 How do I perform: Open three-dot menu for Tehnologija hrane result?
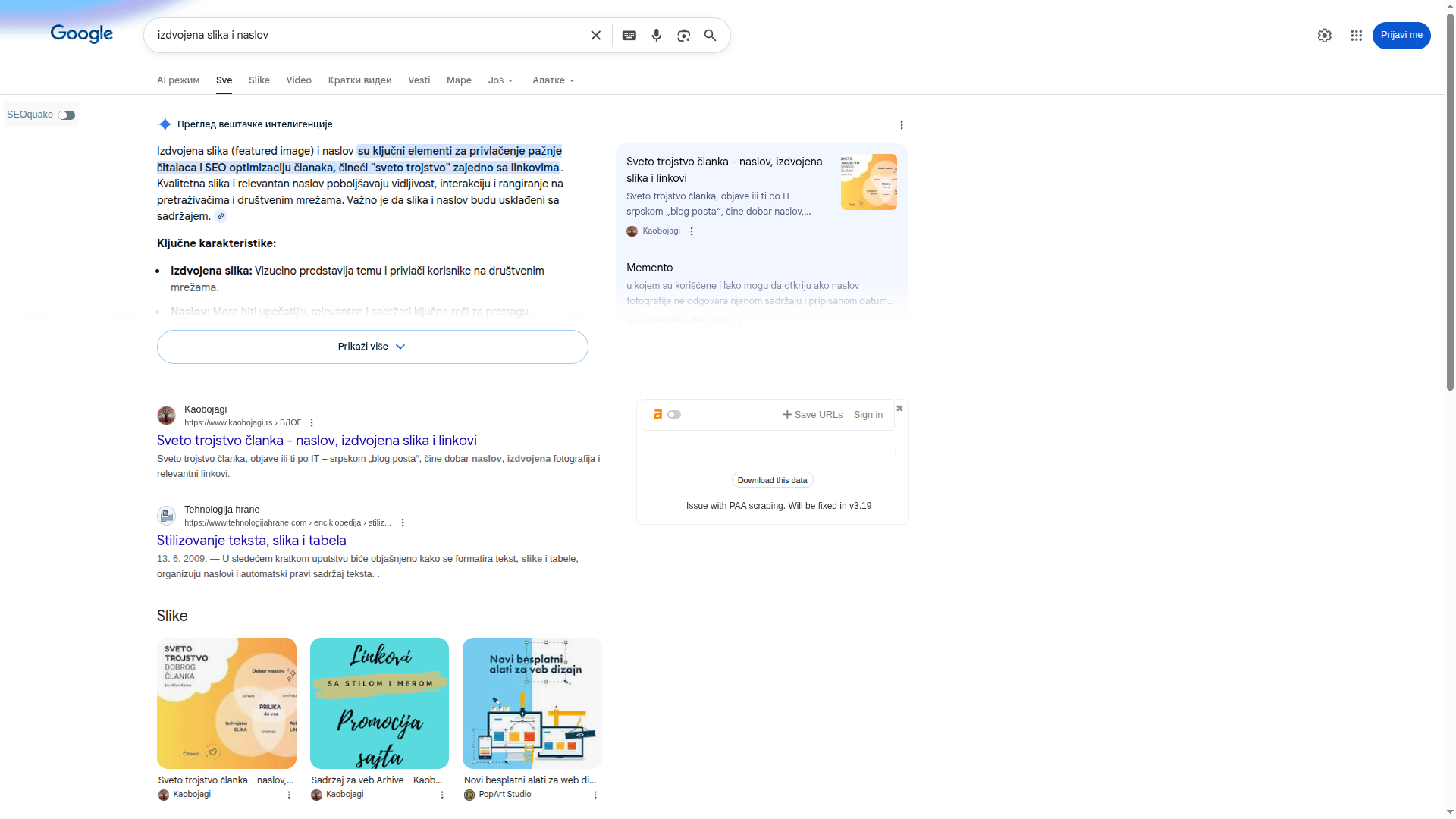(403, 522)
